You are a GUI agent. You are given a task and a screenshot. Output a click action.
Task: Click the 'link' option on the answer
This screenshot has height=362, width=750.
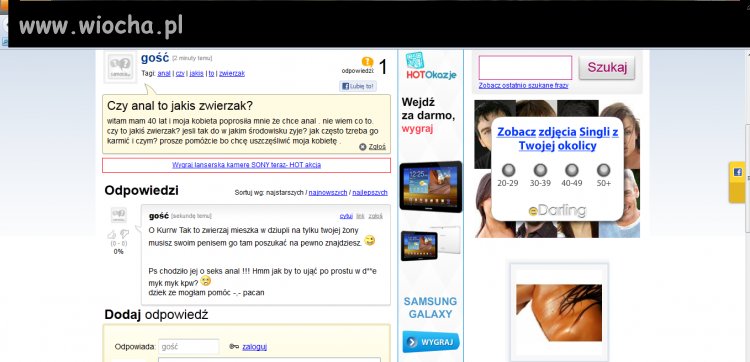pos(360,216)
